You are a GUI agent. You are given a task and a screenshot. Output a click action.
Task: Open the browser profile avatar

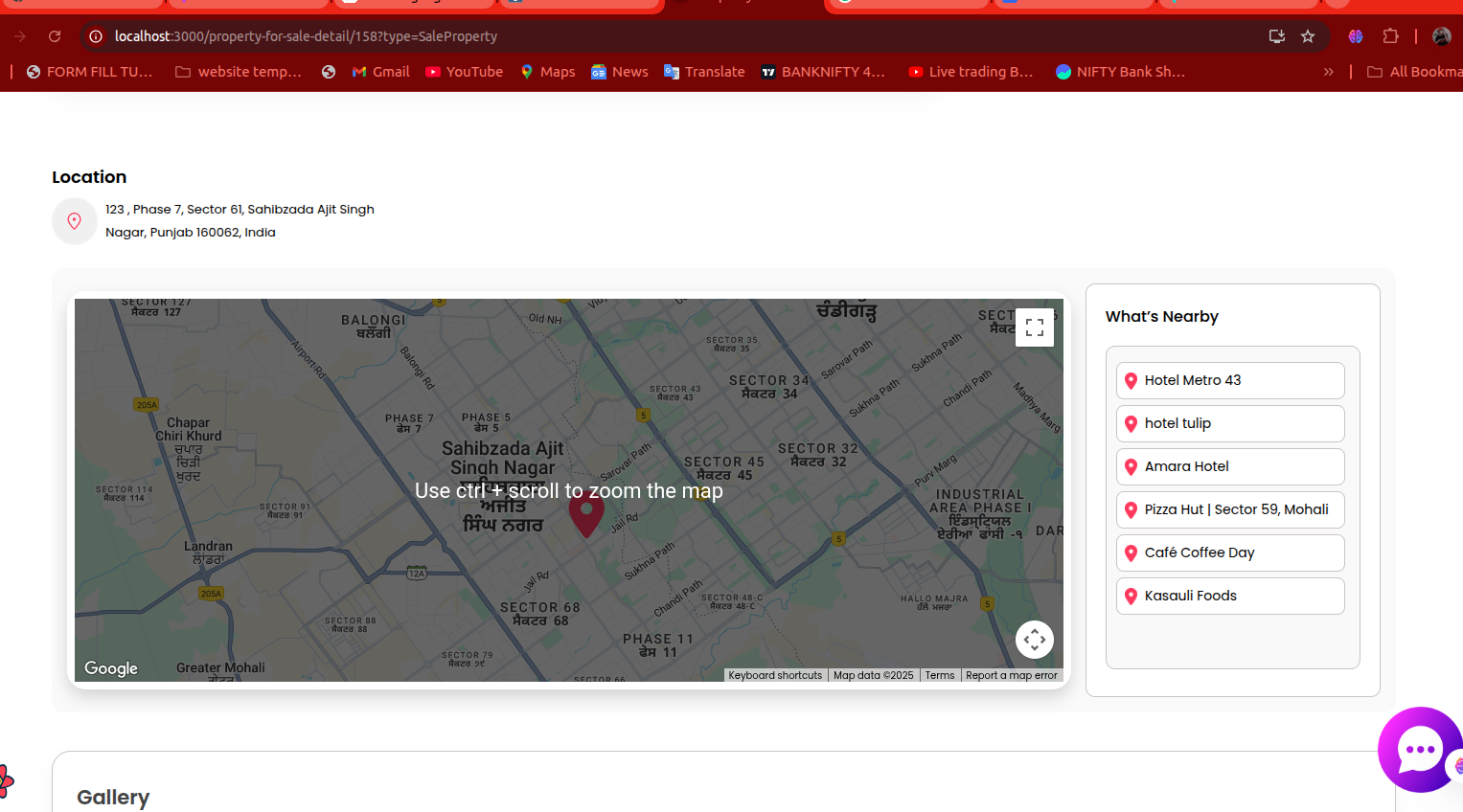tap(1441, 36)
